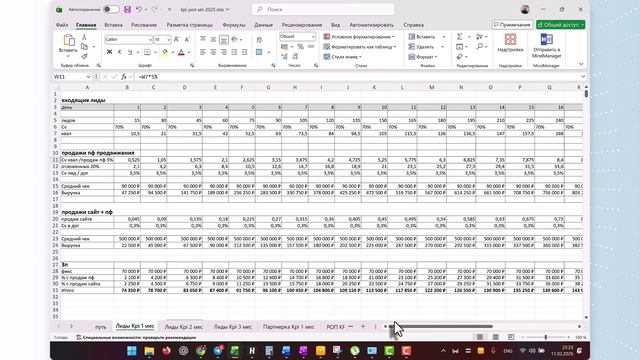Undo the last action
The image size is (640, 360).
(x=139, y=9)
